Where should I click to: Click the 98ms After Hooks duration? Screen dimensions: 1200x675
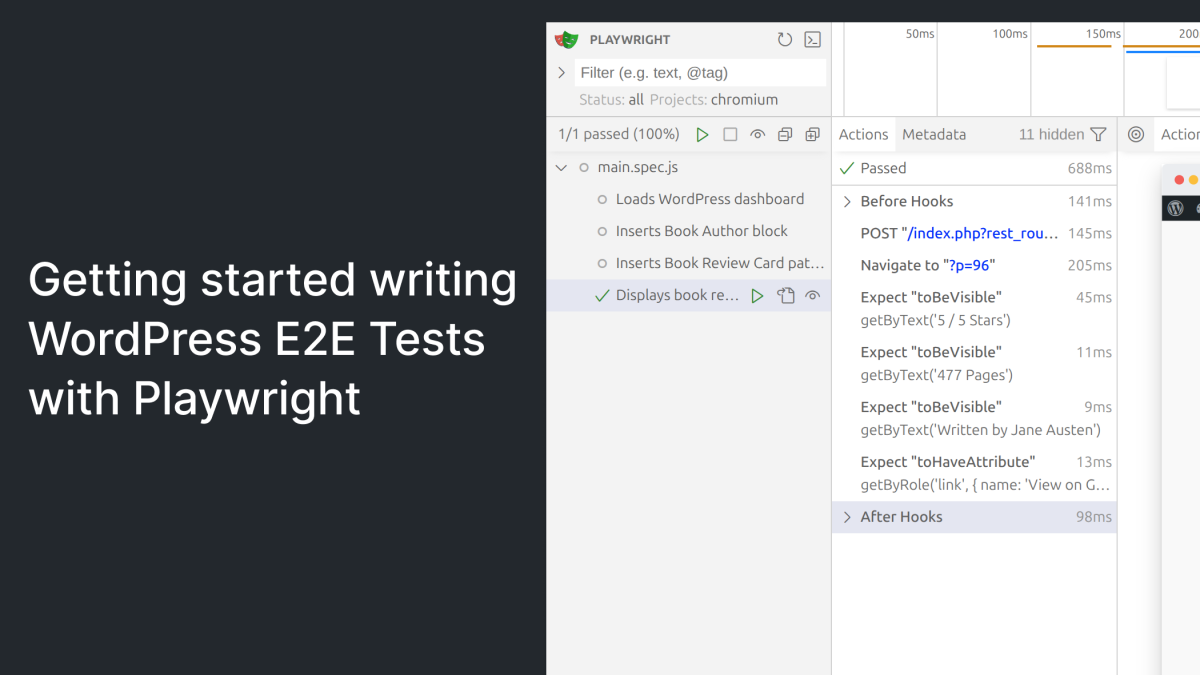1094,517
